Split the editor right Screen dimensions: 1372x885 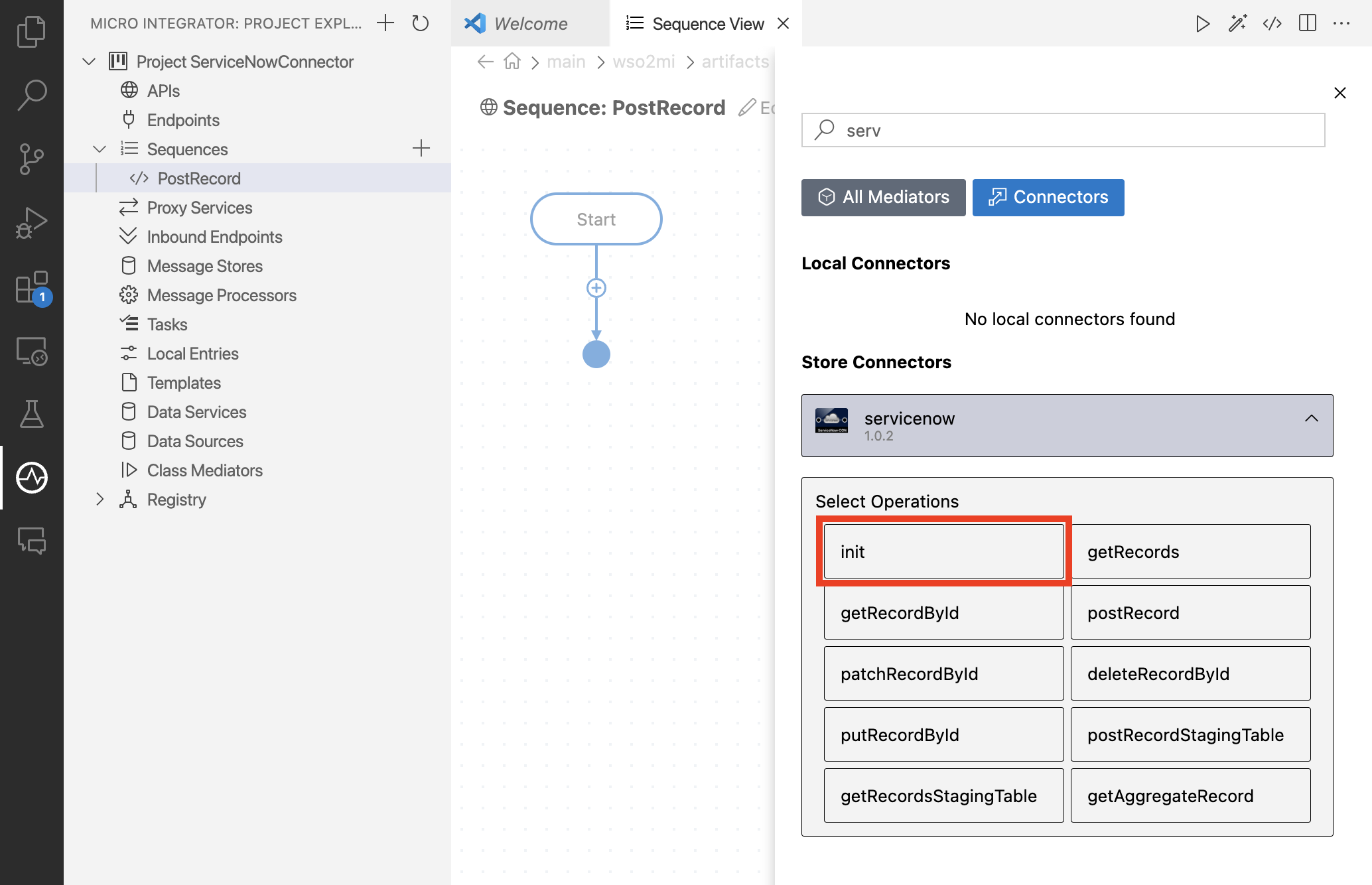1308,24
